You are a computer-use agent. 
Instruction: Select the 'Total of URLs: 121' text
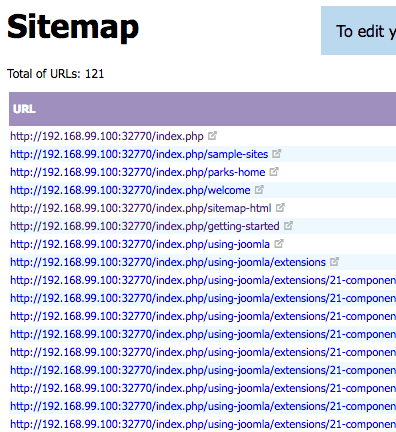coord(55,74)
